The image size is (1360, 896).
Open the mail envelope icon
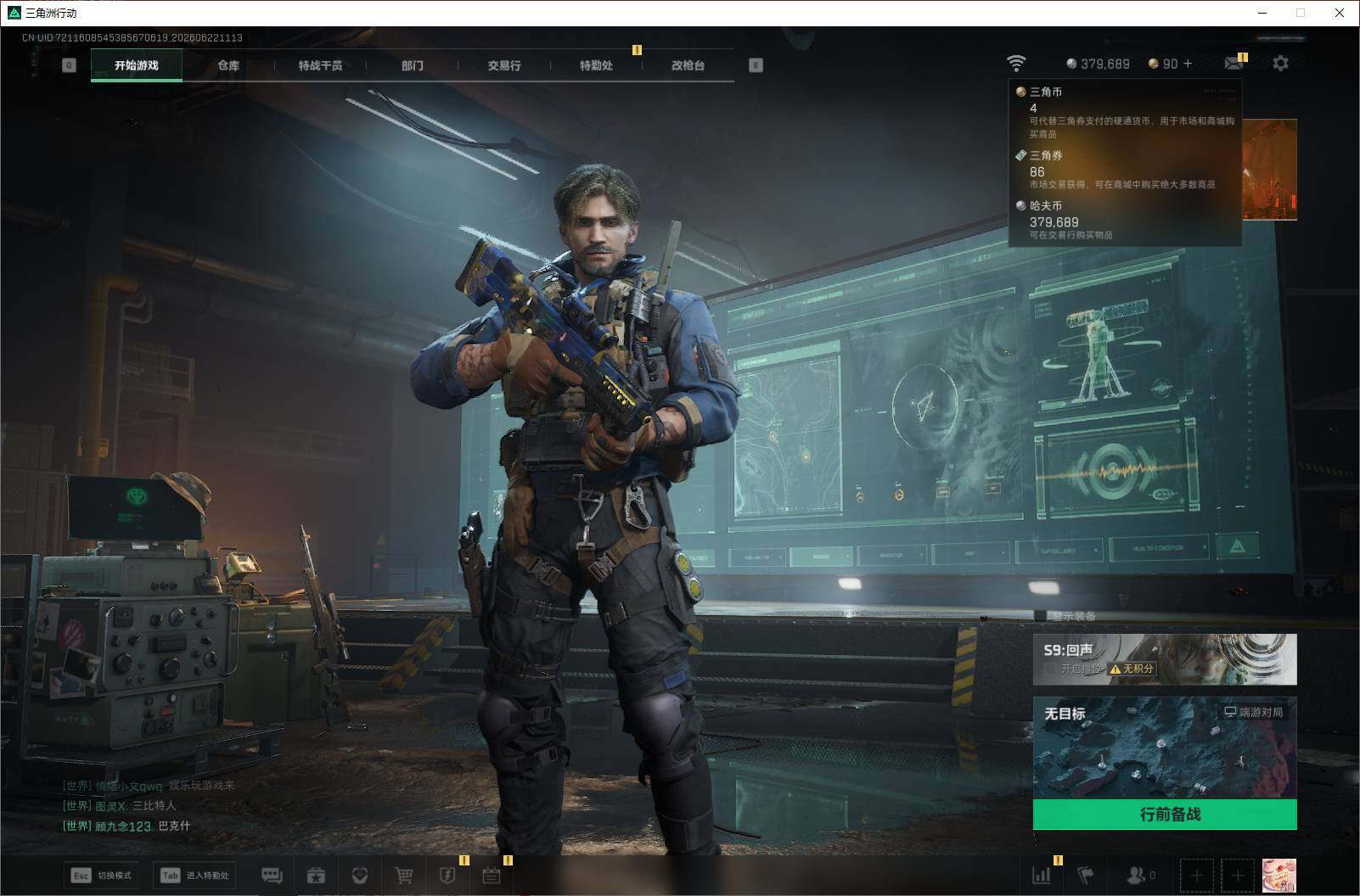(x=1234, y=64)
